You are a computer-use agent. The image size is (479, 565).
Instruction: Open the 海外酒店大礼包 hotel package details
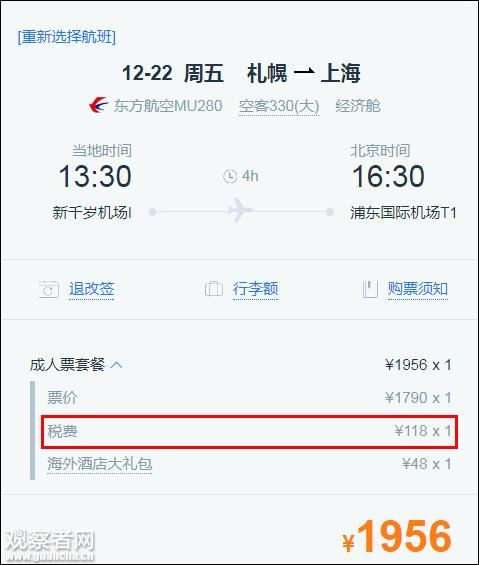[x=99, y=464]
